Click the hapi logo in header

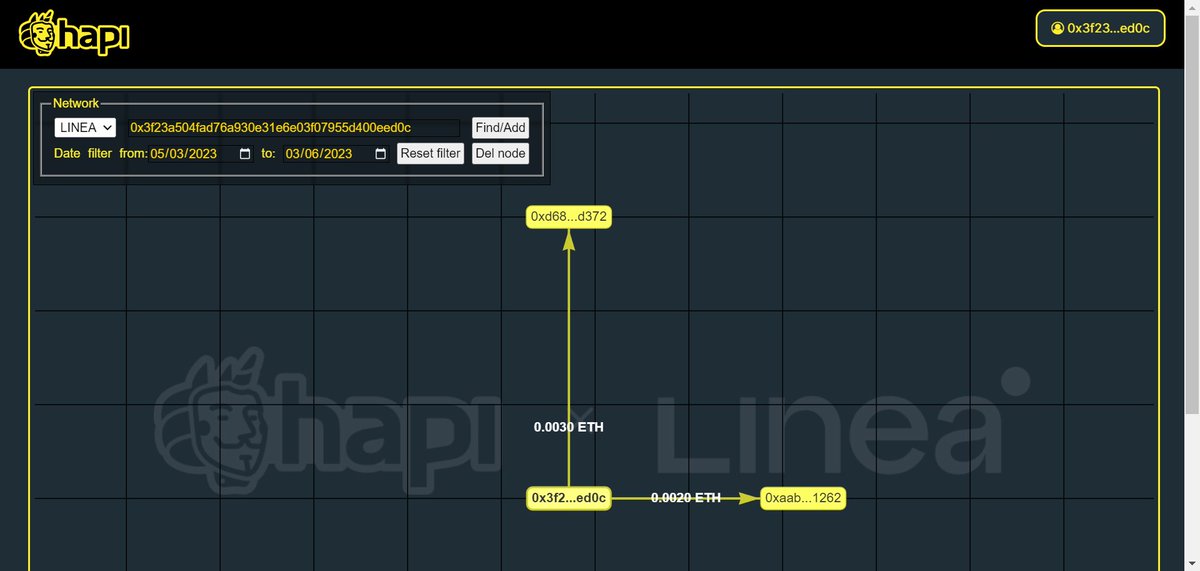75,34
